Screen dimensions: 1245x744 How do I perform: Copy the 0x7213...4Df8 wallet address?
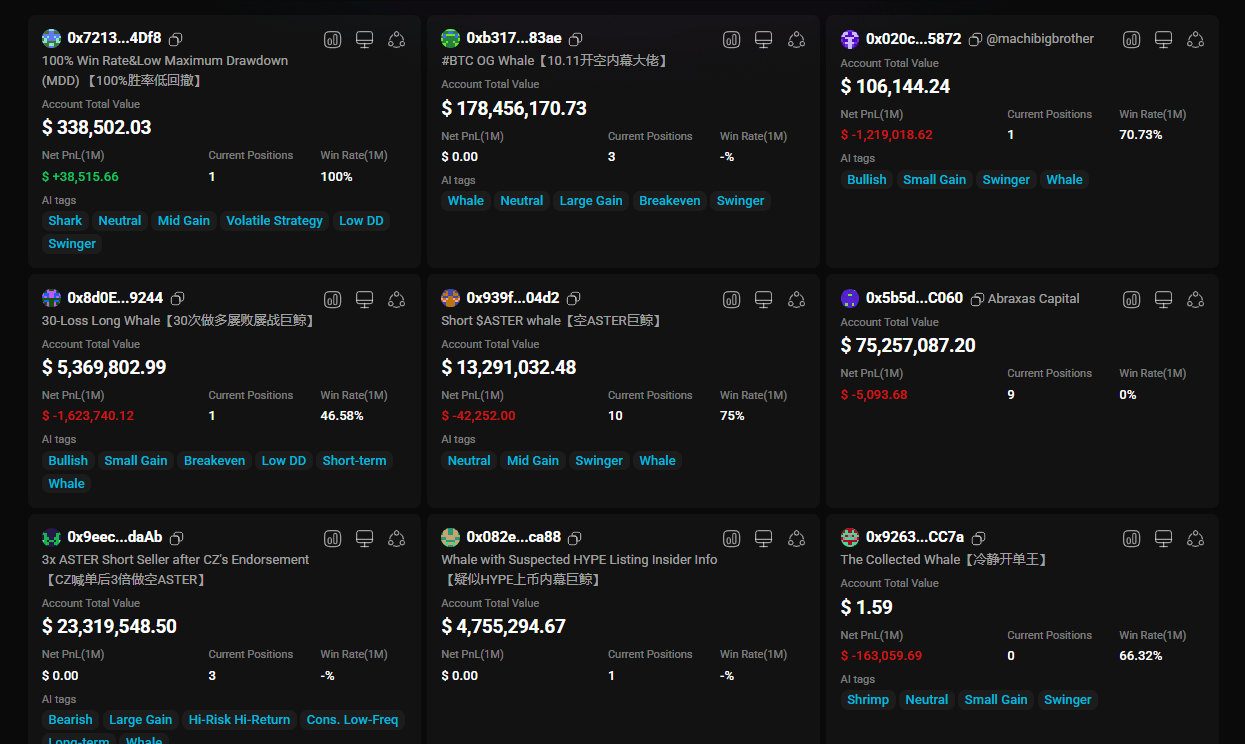[176, 39]
